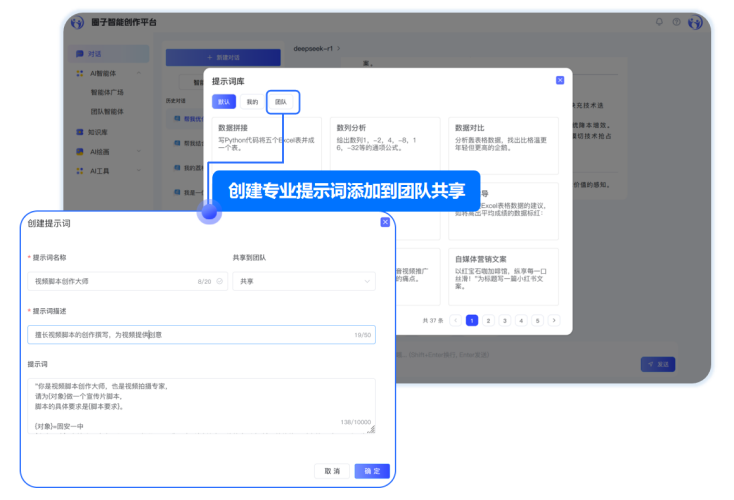Go to page 4 in pagination
Viewport: 734px width, 500px height.
(521, 320)
